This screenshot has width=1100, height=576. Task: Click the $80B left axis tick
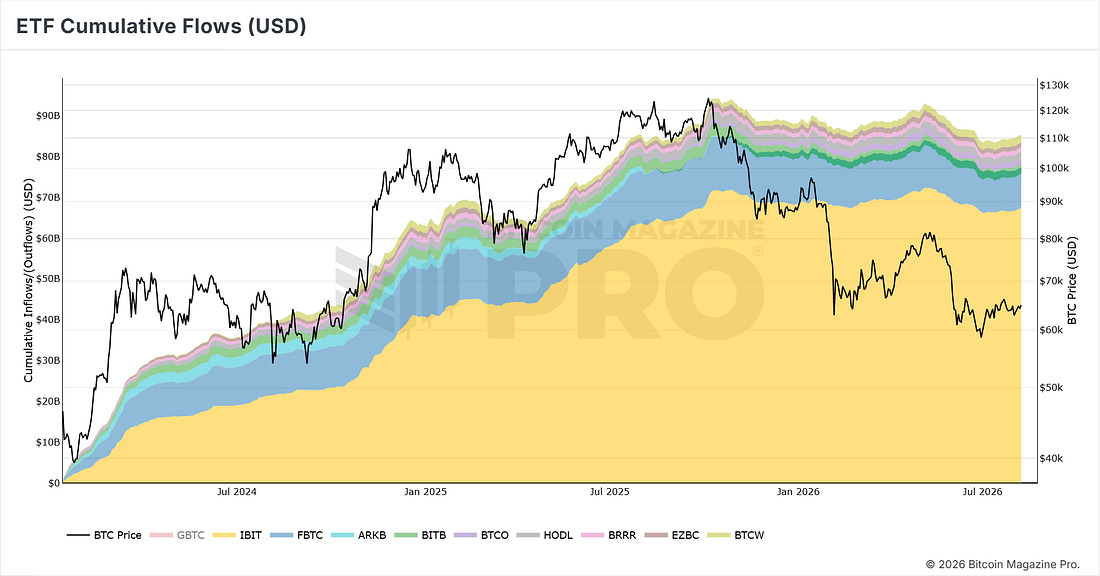(x=48, y=156)
